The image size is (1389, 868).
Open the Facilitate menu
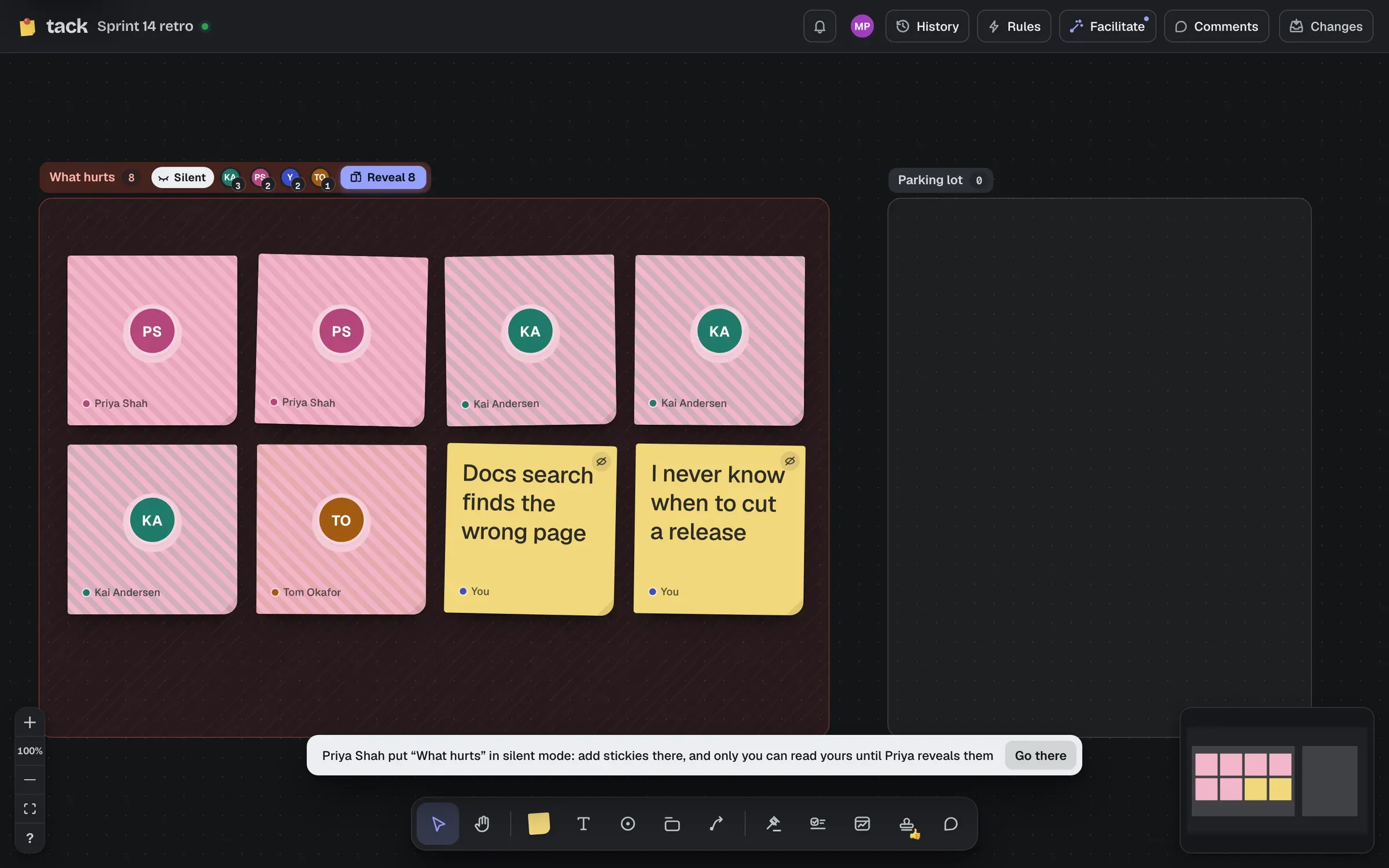click(x=1107, y=26)
